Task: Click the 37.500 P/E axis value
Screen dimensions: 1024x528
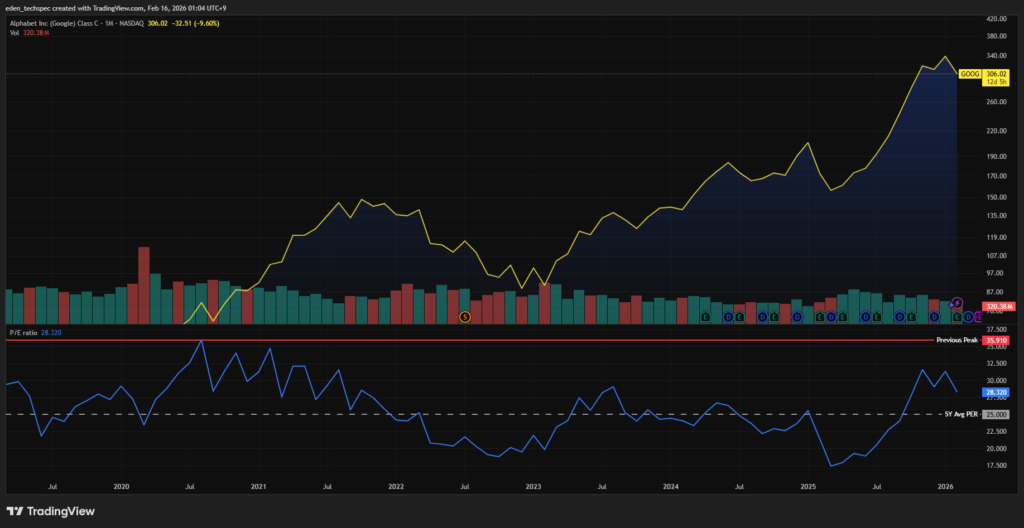Action: 997,329
